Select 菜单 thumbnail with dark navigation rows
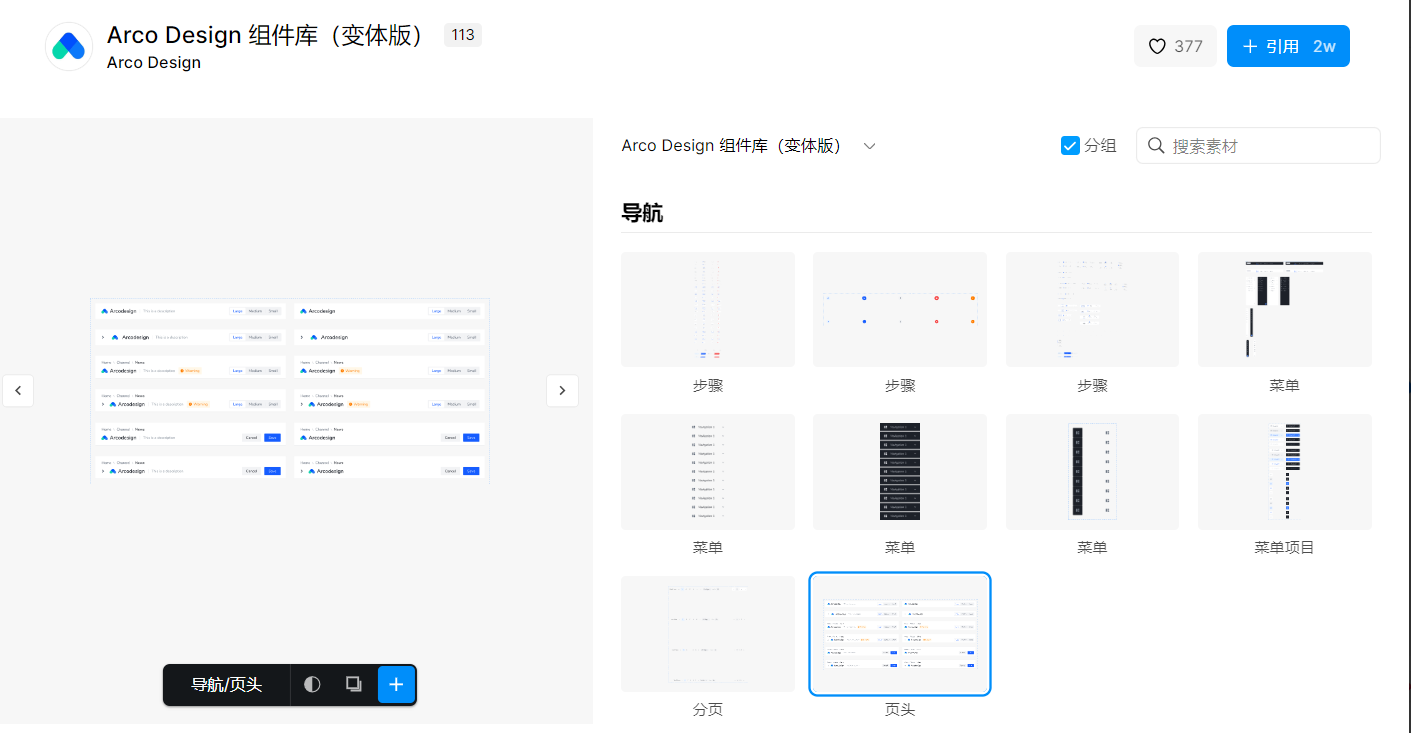The image size is (1411, 733). click(x=900, y=471)
